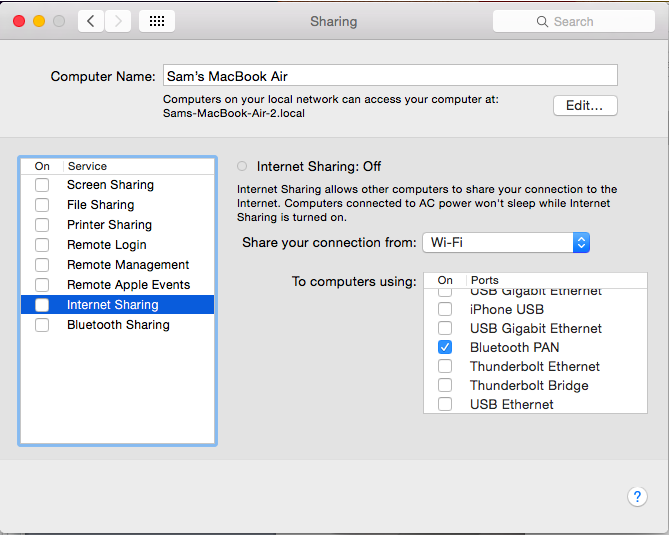Uncheck the Bluetooth PAN port
669x535 pixels.
click(x=445, y=348)
